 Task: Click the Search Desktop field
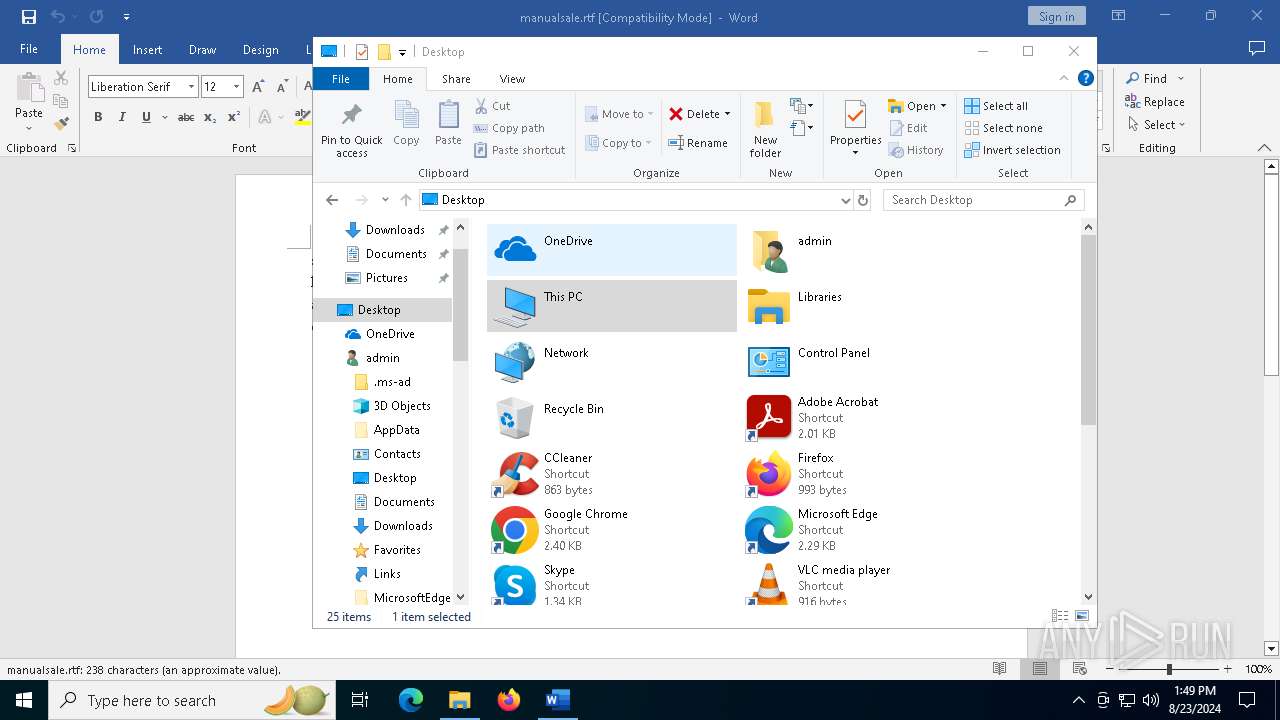tap(984, 200)
